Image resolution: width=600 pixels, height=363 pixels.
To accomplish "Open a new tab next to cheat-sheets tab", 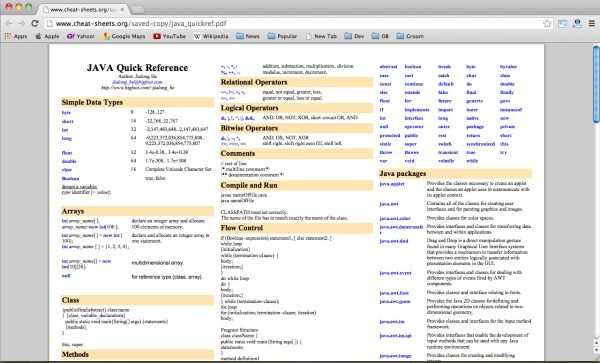I will 137,9.
